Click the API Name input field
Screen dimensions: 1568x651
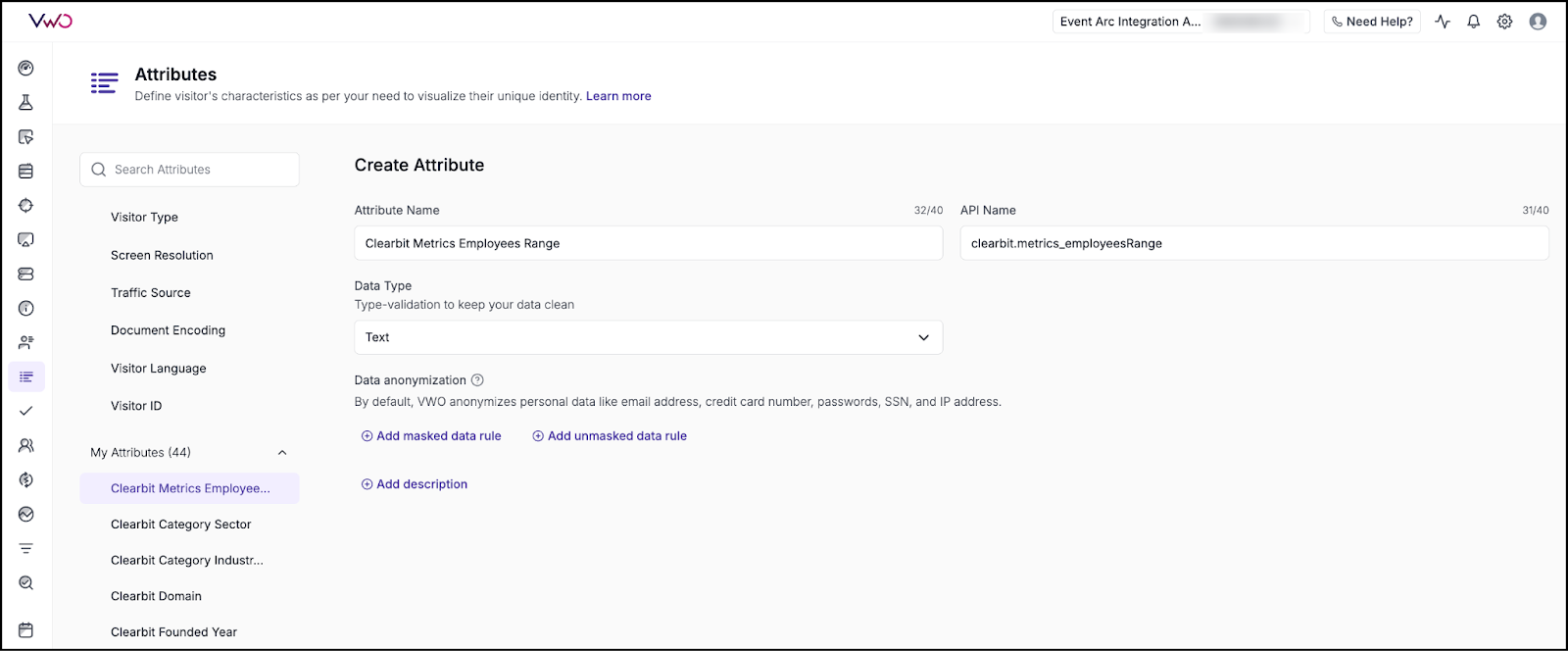coord(1254,243)
